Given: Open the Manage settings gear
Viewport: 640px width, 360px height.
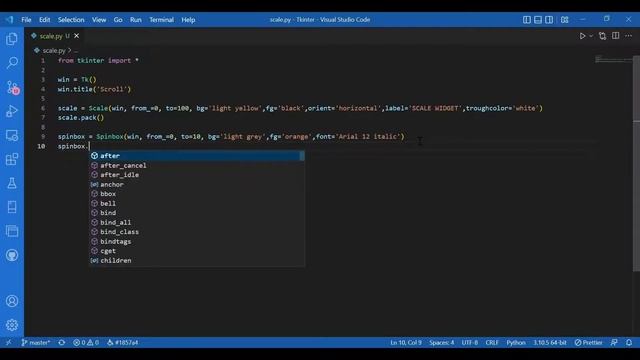Looking at the screenshot, I should [12, 325].
